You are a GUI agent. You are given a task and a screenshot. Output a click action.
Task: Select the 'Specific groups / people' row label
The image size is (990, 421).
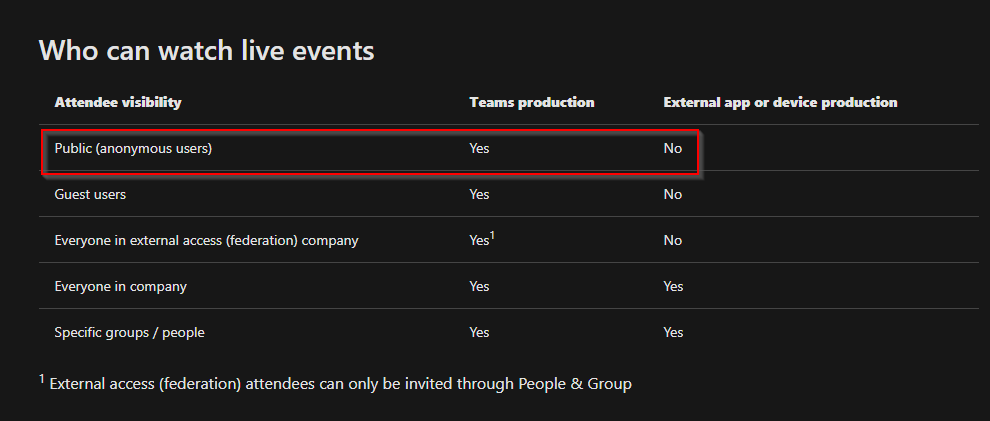pyautogui.click(x=129, y=332)
